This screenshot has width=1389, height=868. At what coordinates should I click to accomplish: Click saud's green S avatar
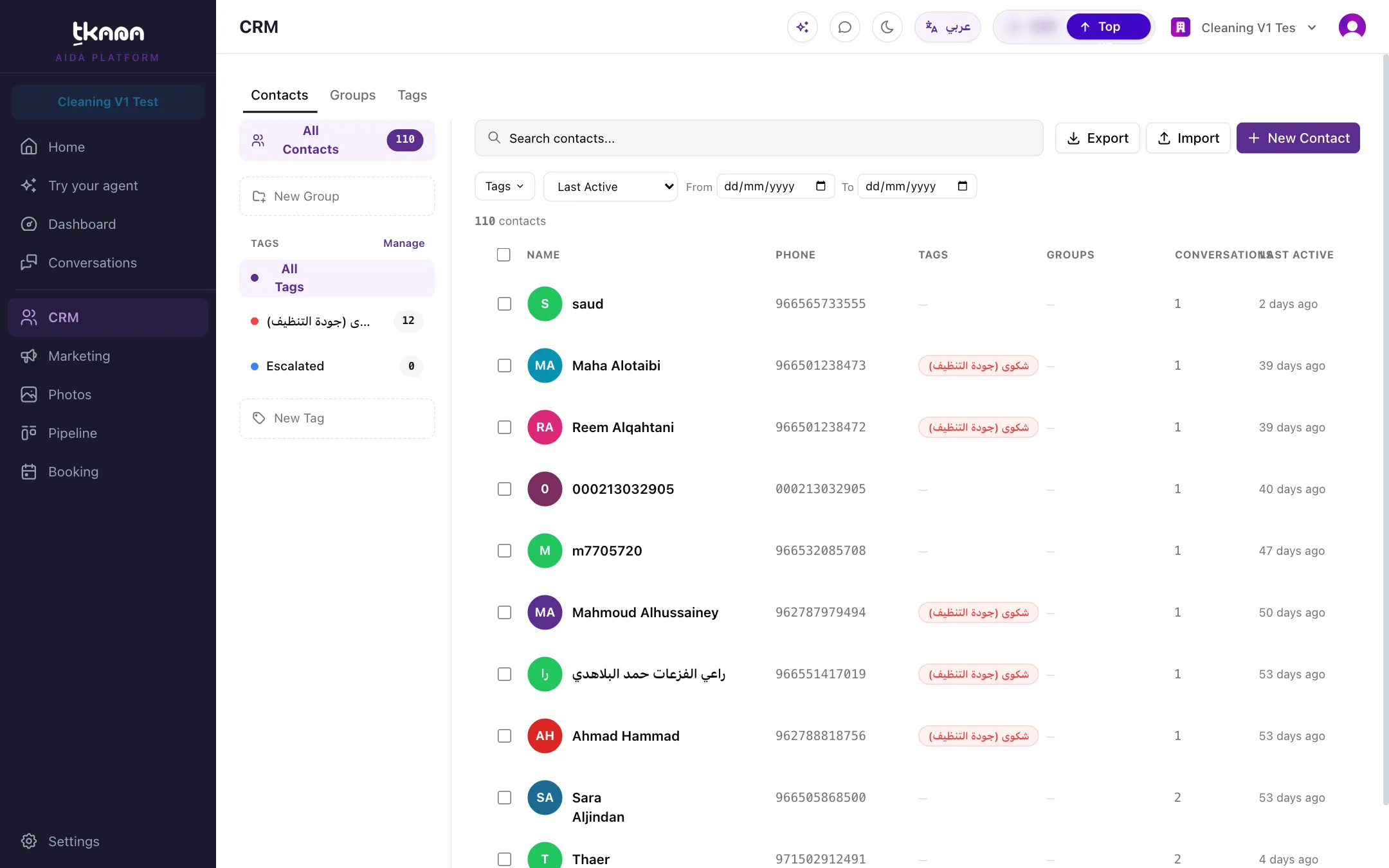pyautogui.click(x=545, y=303)
